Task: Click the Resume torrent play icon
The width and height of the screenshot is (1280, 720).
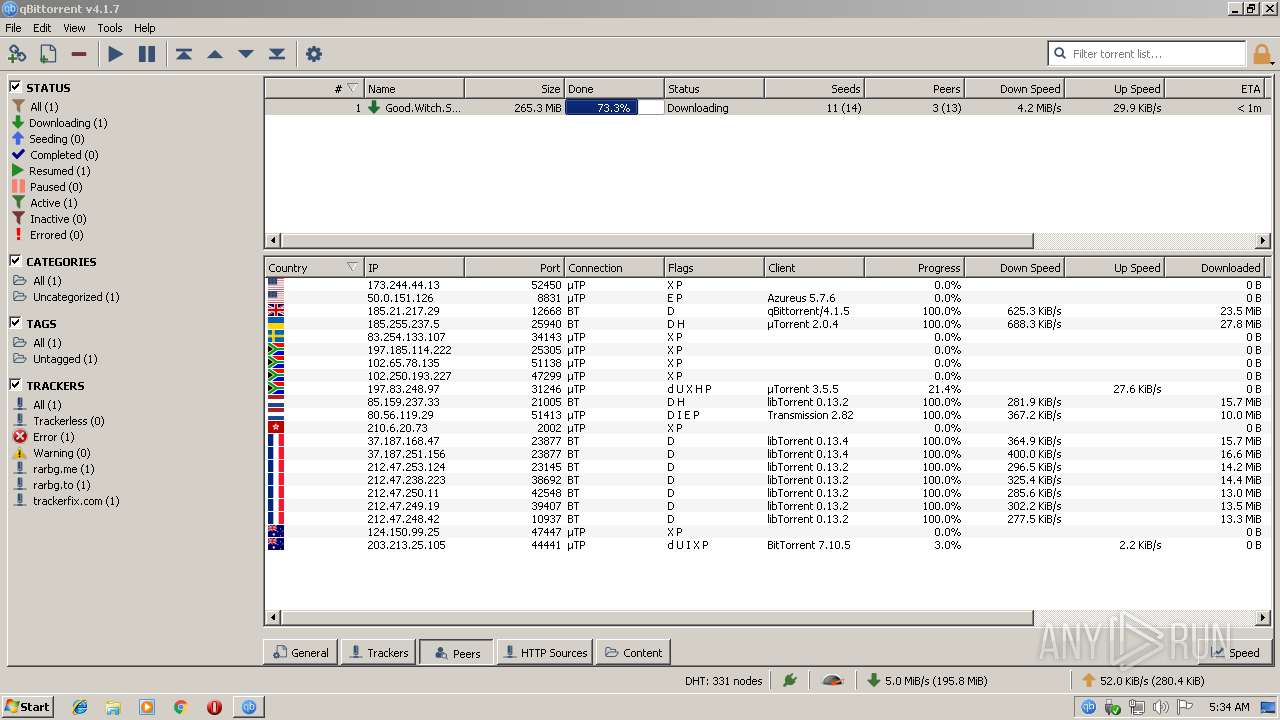Action: (x=116, y=54)
